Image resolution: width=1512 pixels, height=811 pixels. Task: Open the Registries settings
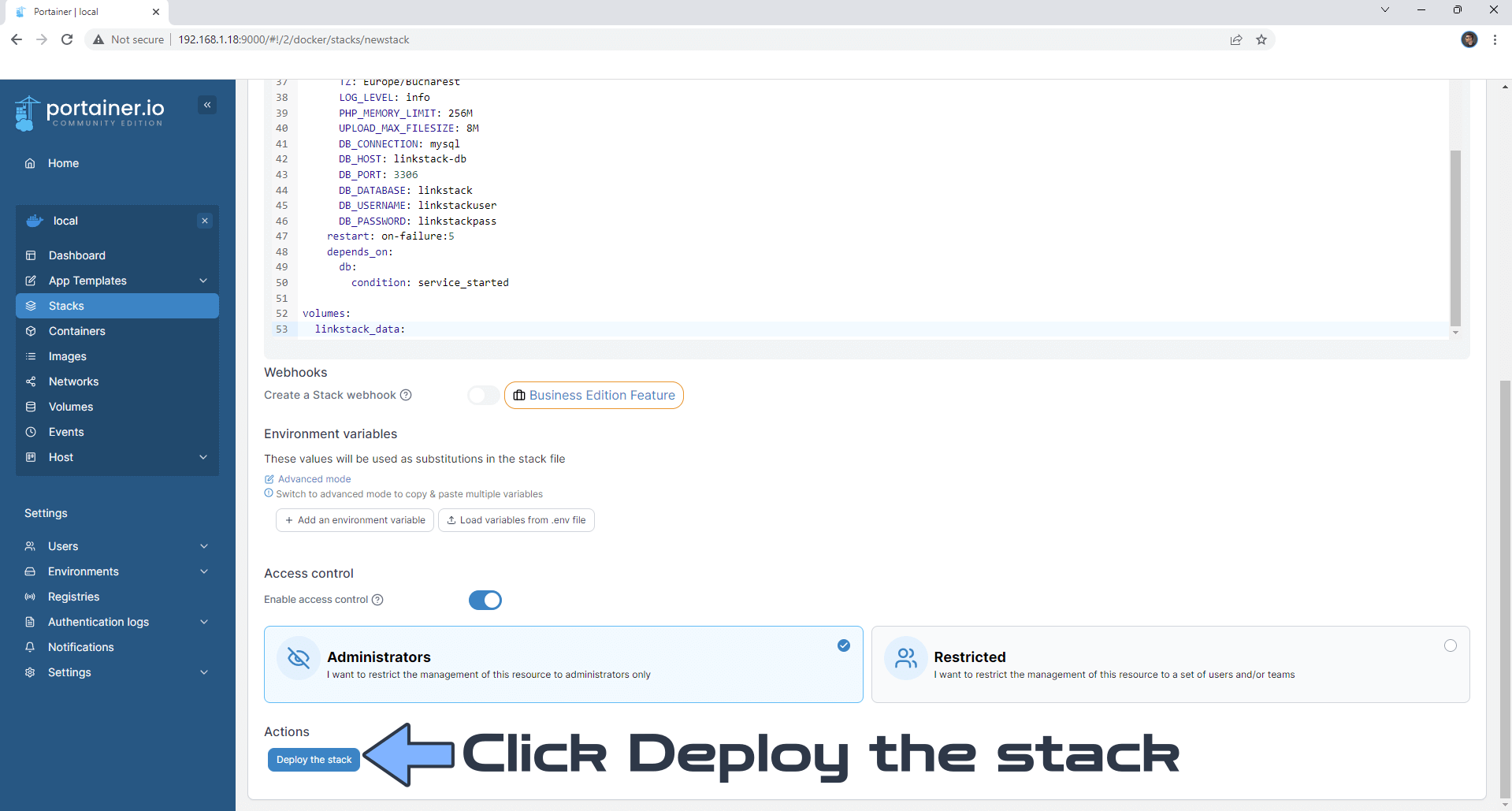tap(72, 597)
